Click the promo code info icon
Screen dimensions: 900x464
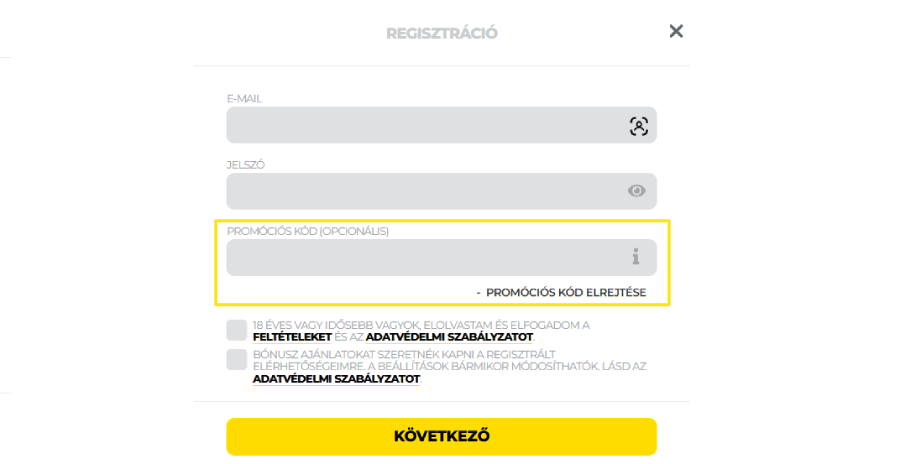click(635, 257)
